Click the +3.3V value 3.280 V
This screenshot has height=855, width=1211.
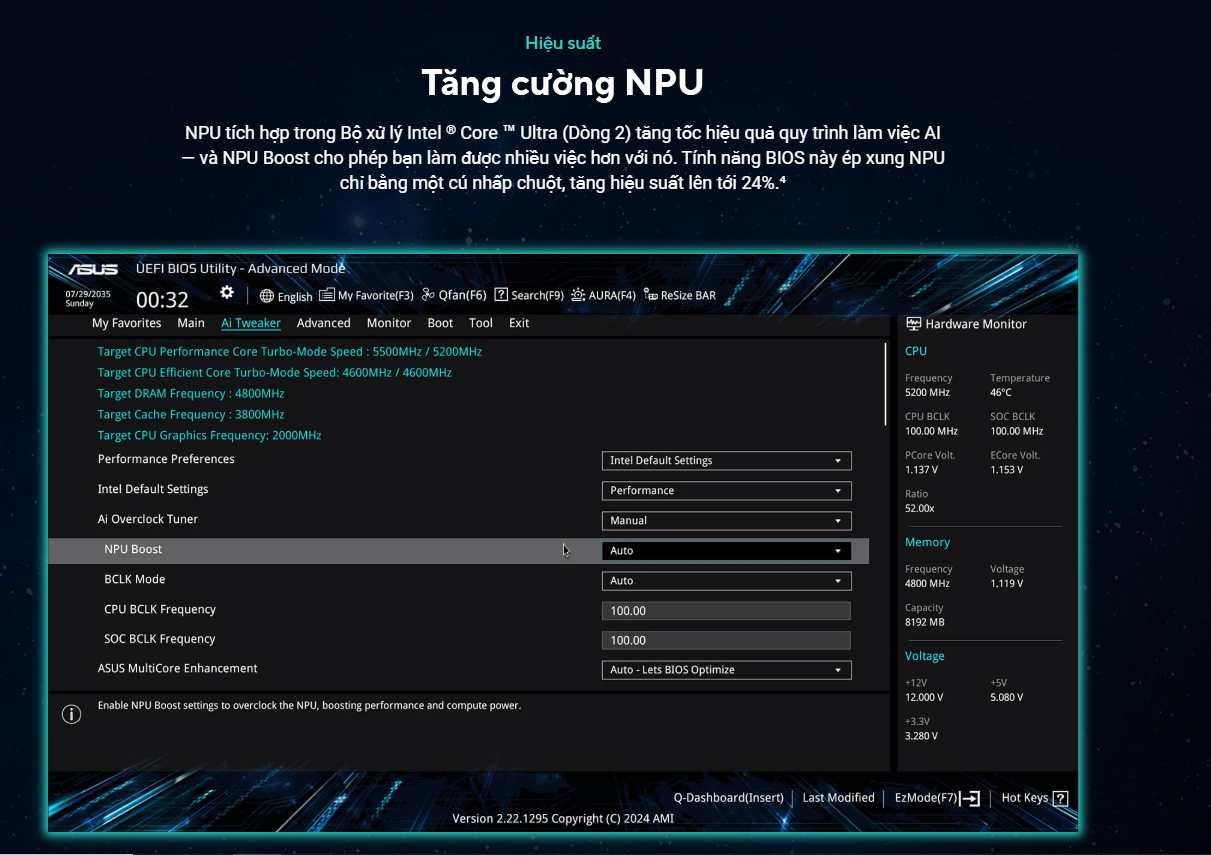(x=921, y=736)
